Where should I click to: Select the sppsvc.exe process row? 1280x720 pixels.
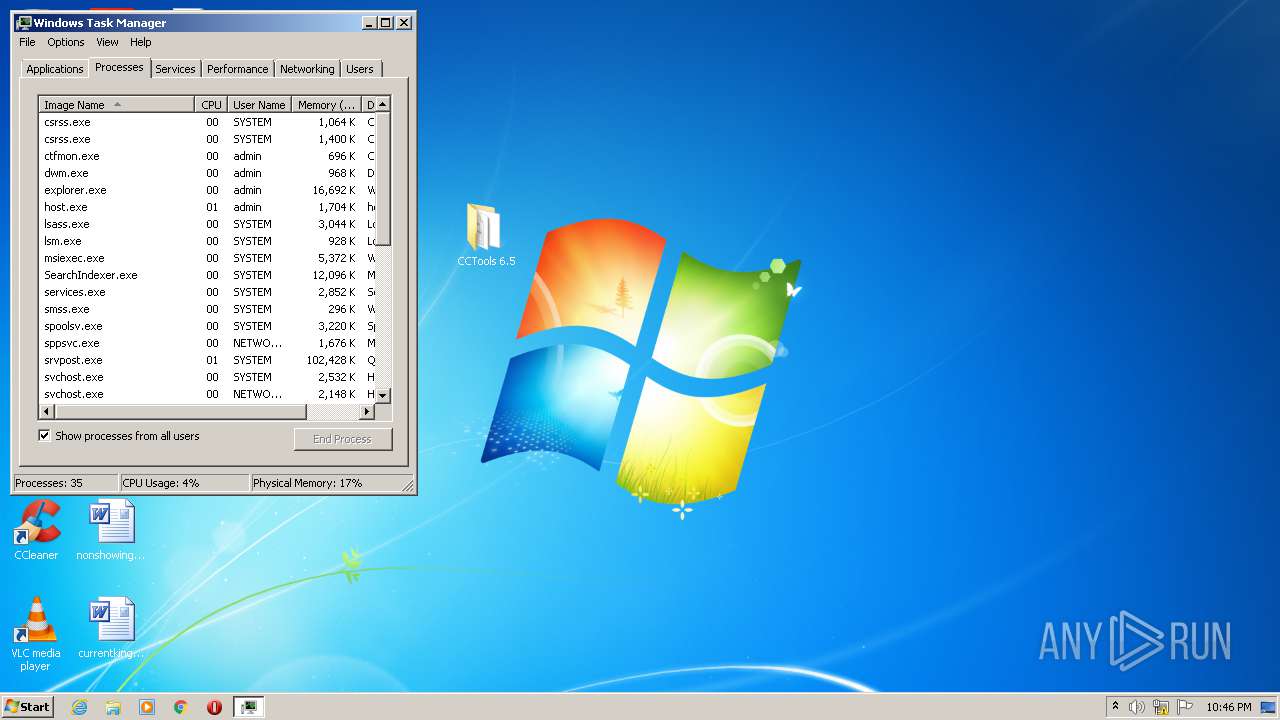207,343
